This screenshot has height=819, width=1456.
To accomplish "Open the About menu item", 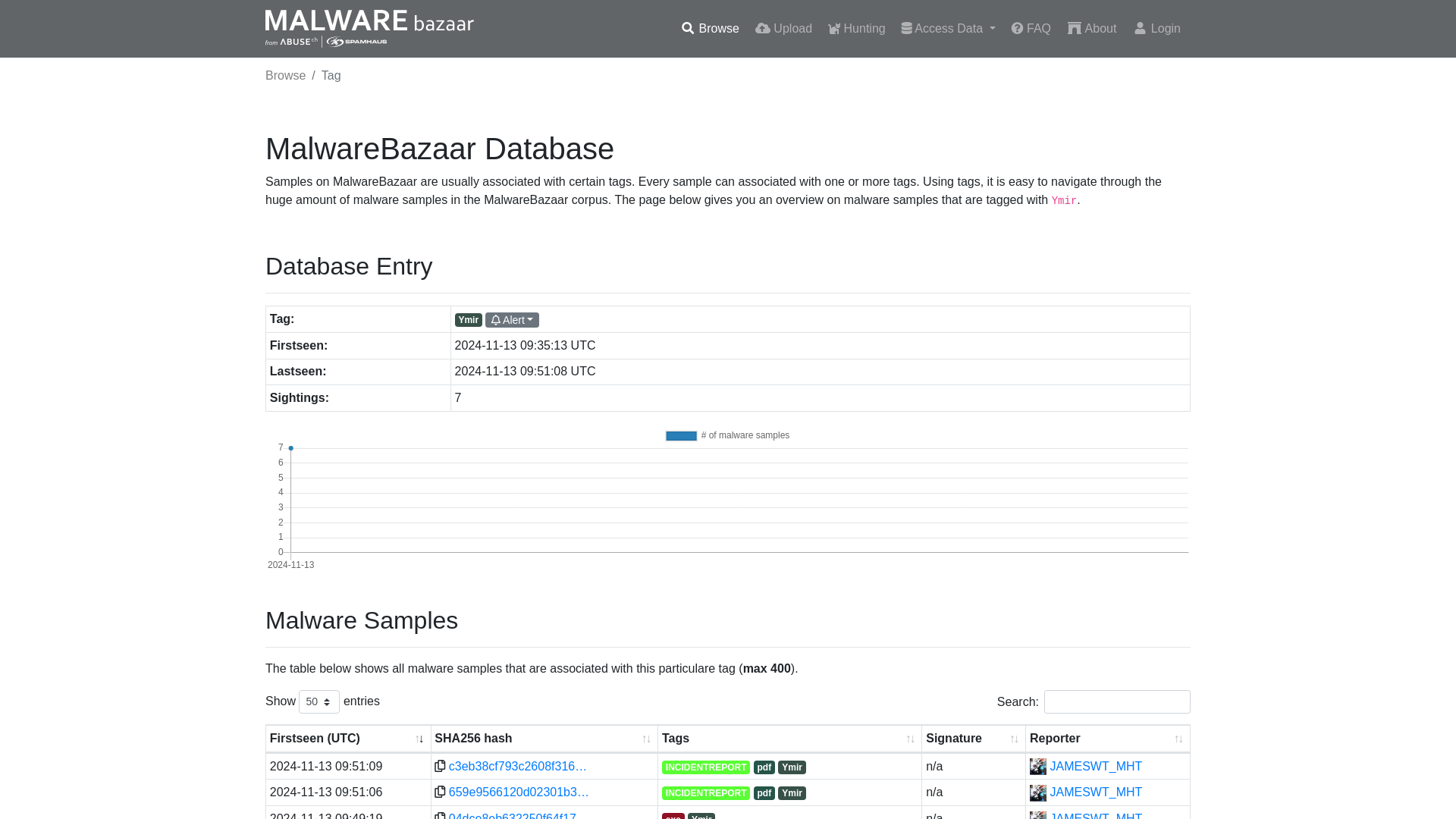I will (1092, 29).
